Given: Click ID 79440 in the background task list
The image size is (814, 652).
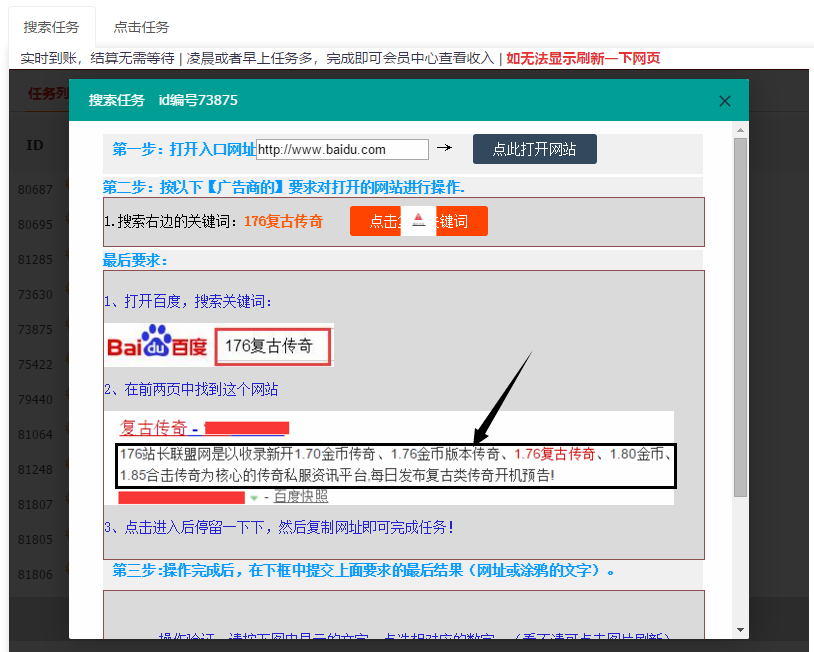Looking at the screenshot, I should click(35, 400).
